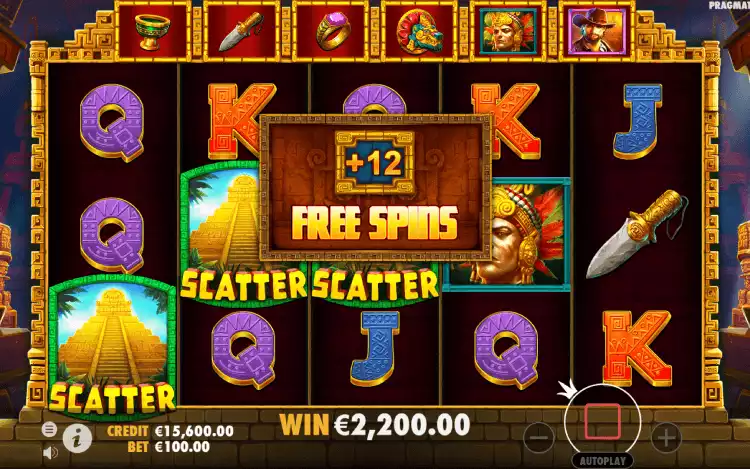Viewport: 750px width, 469px height.
Task: Decrease bet with minus button
Action: pos(539,437)
